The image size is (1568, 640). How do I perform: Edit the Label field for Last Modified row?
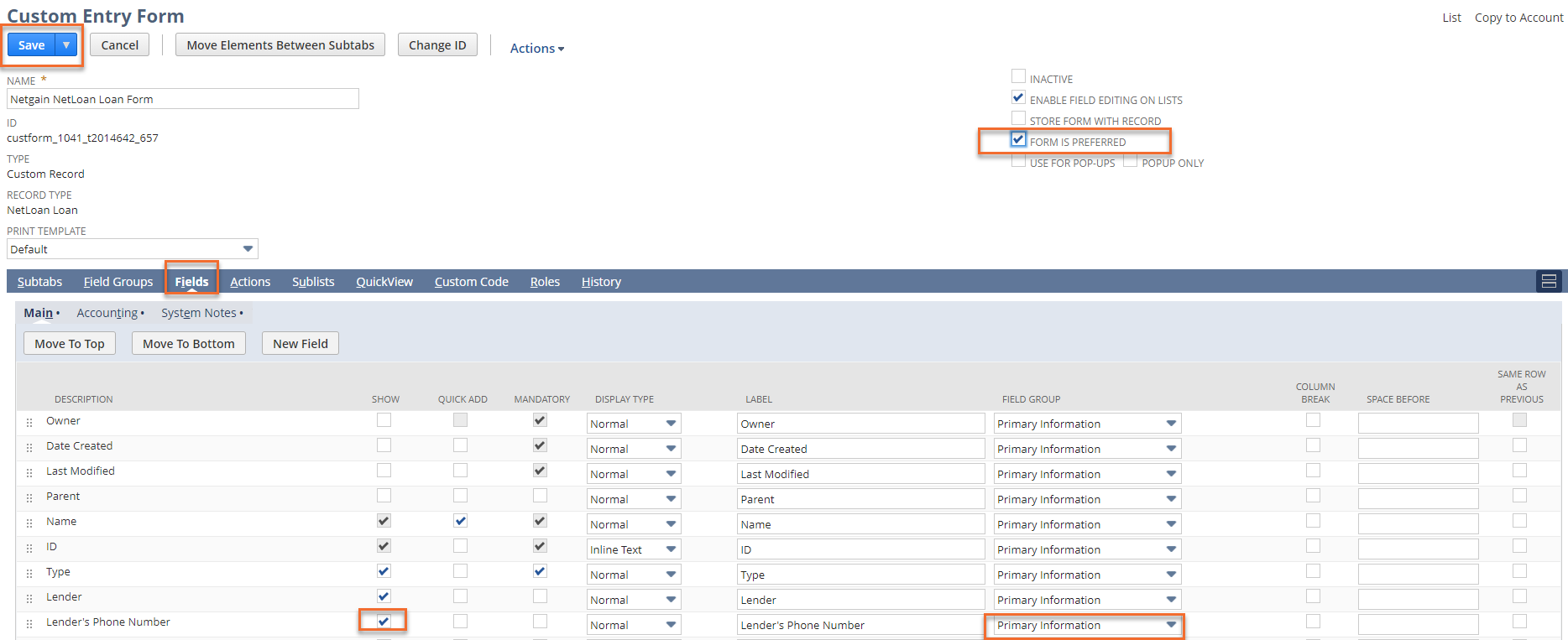[861, 474]
